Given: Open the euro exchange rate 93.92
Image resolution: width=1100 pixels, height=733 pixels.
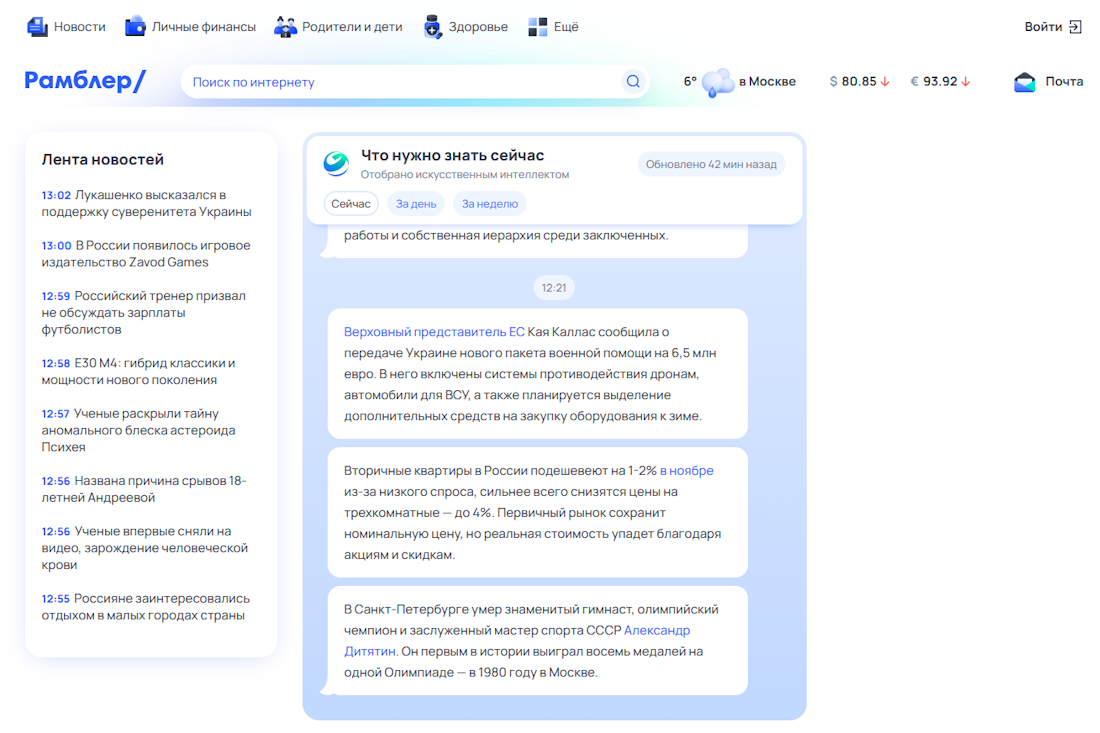Looking at the screenshot, I should point(940,82).
